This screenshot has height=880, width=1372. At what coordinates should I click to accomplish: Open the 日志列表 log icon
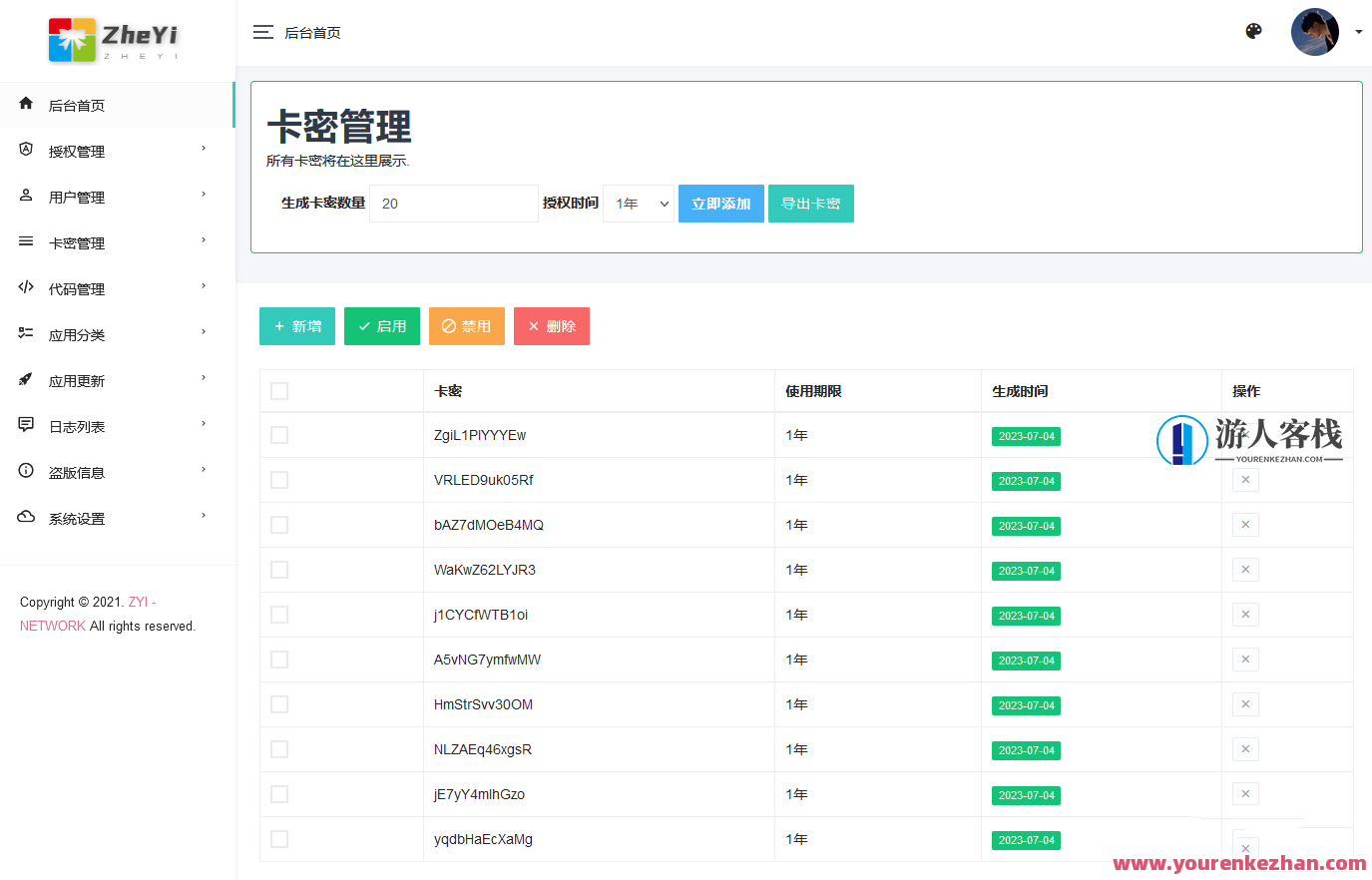(x=25, y=425)
